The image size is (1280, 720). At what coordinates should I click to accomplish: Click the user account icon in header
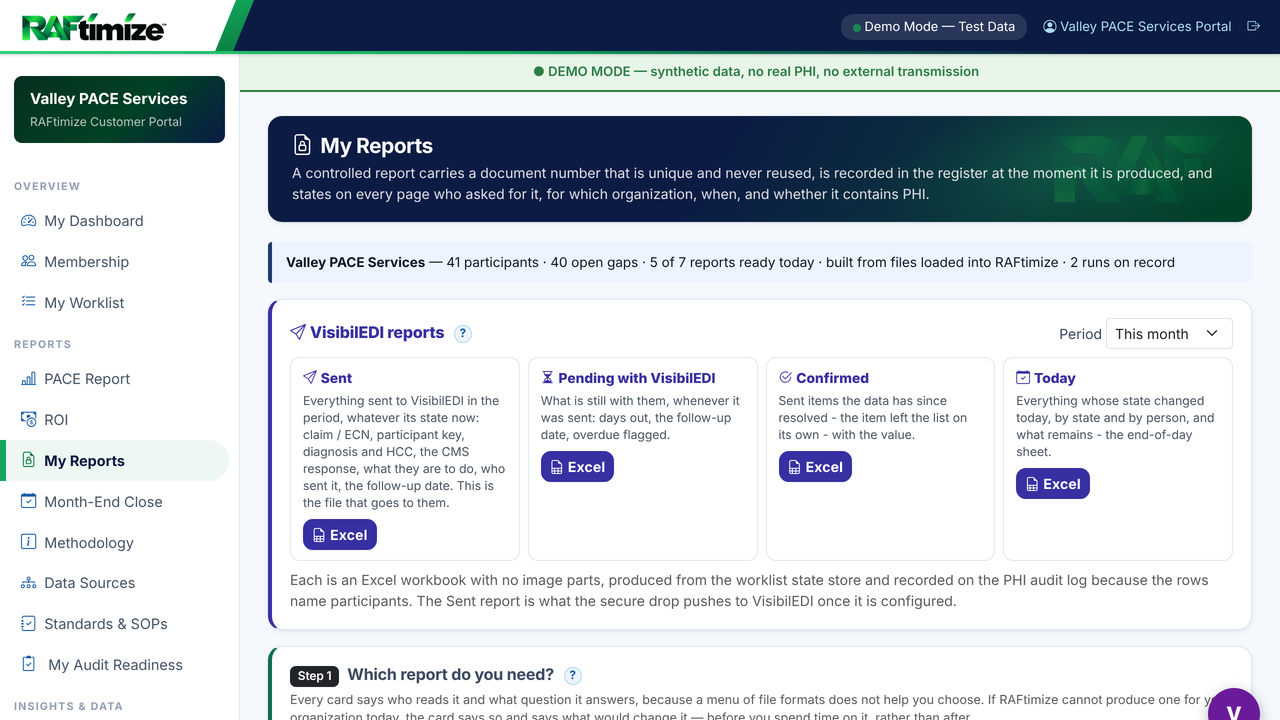[x=1049, y=27]
